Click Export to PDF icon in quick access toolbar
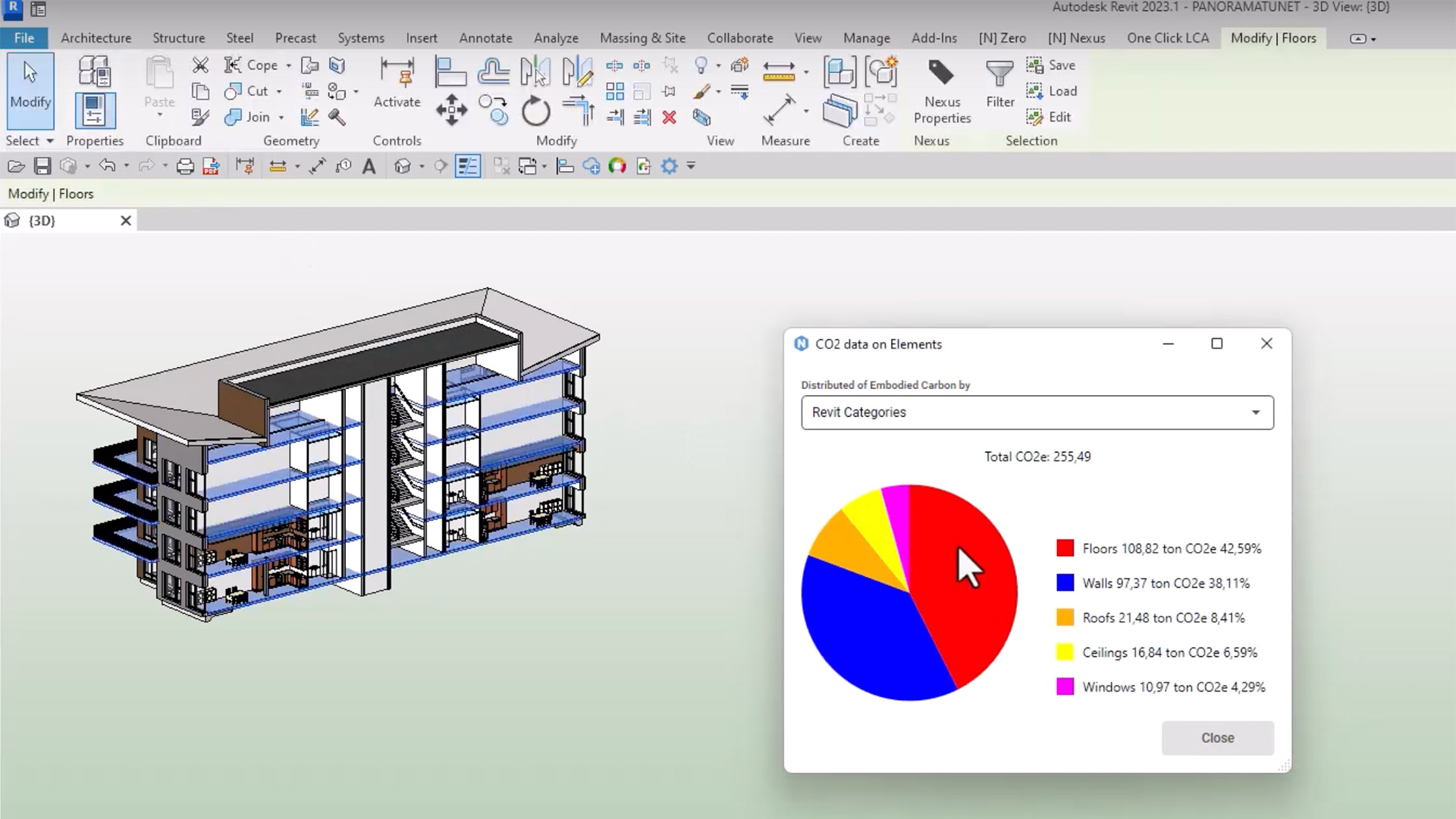This screenshot has width=1456, height=819. (x=211, y=167)
